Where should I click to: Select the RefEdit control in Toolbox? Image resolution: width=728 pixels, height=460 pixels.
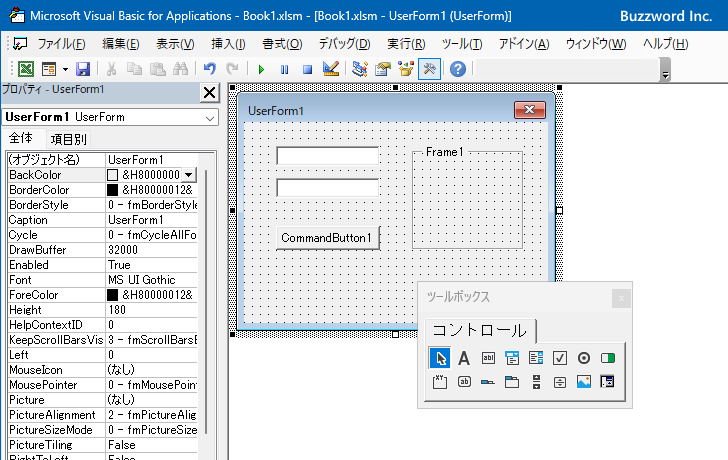click(x=607, y=382)
